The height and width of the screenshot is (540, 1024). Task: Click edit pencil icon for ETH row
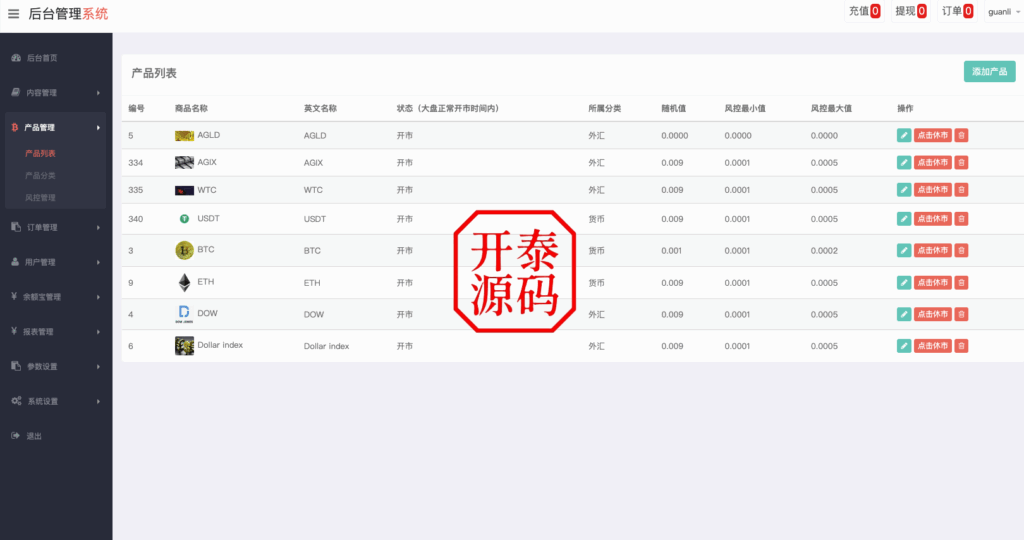coord(904,283)
